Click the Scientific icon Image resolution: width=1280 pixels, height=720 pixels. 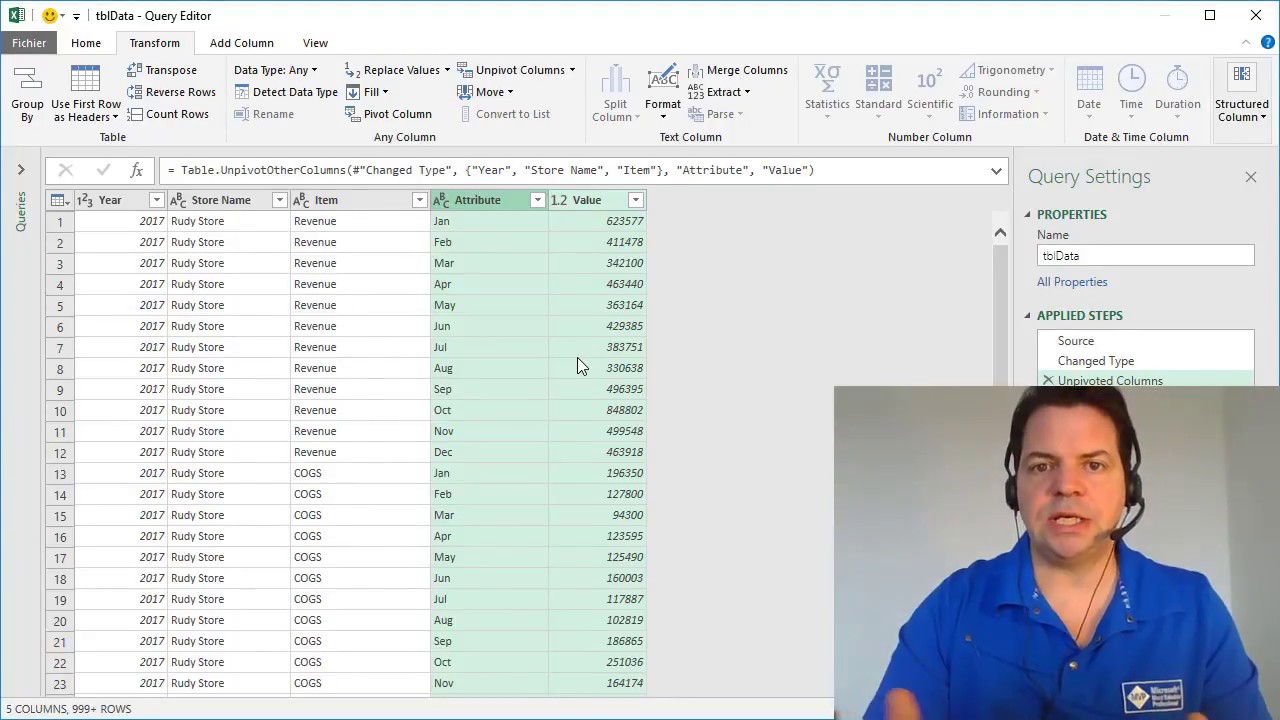(x=929, y=78)
